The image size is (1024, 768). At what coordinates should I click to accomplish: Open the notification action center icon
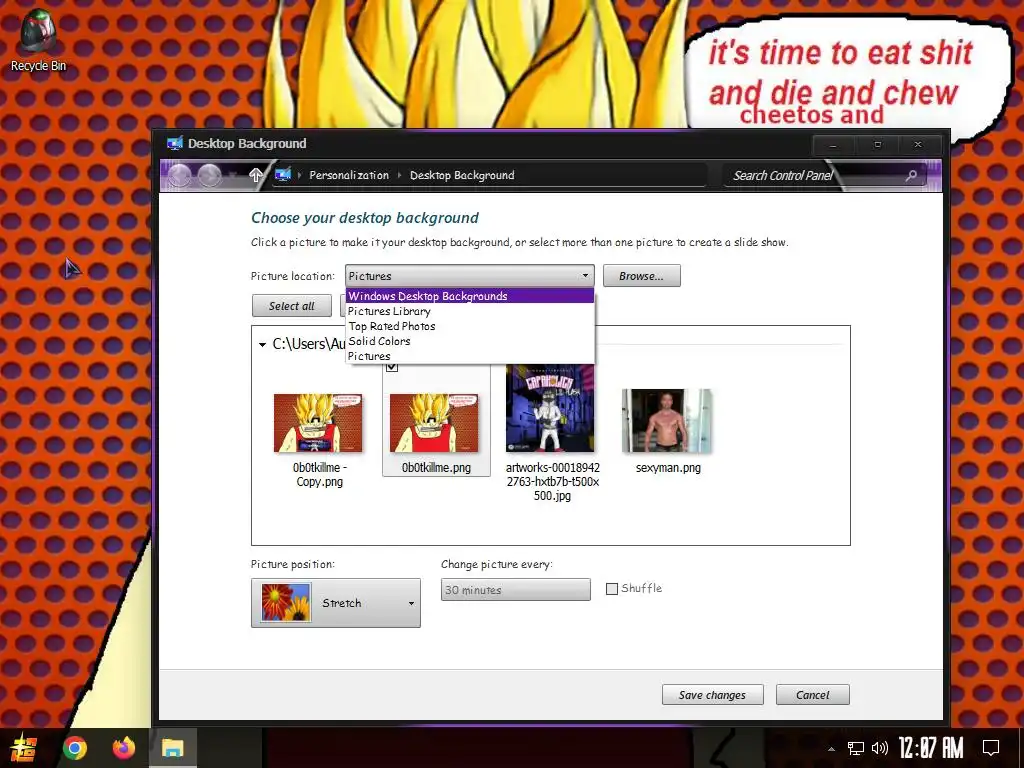coord(991,748)
